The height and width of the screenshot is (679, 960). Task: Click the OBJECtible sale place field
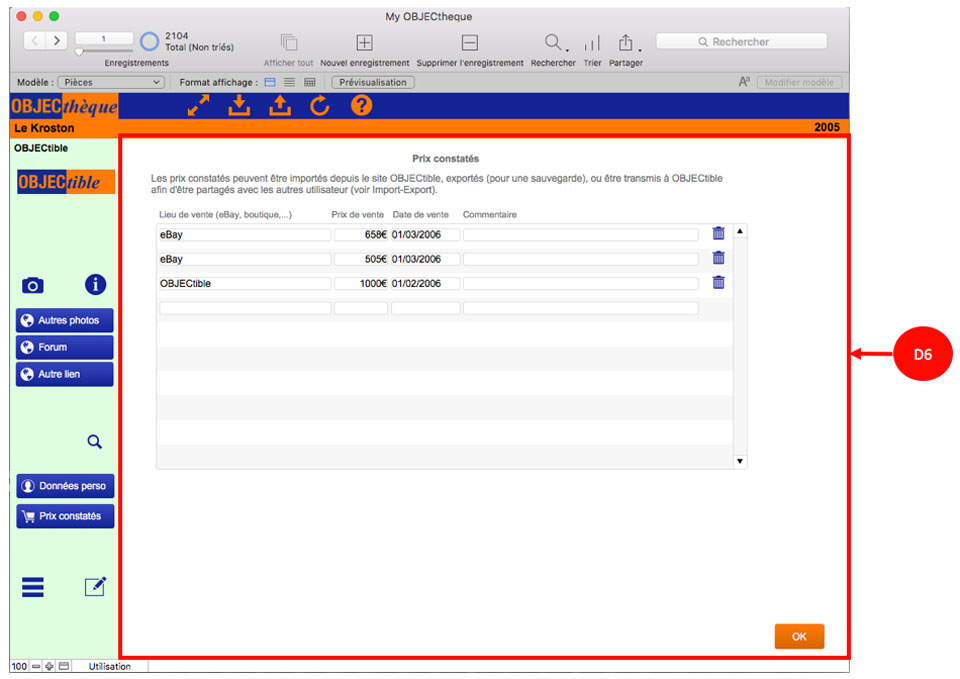[x=245, y=283]
